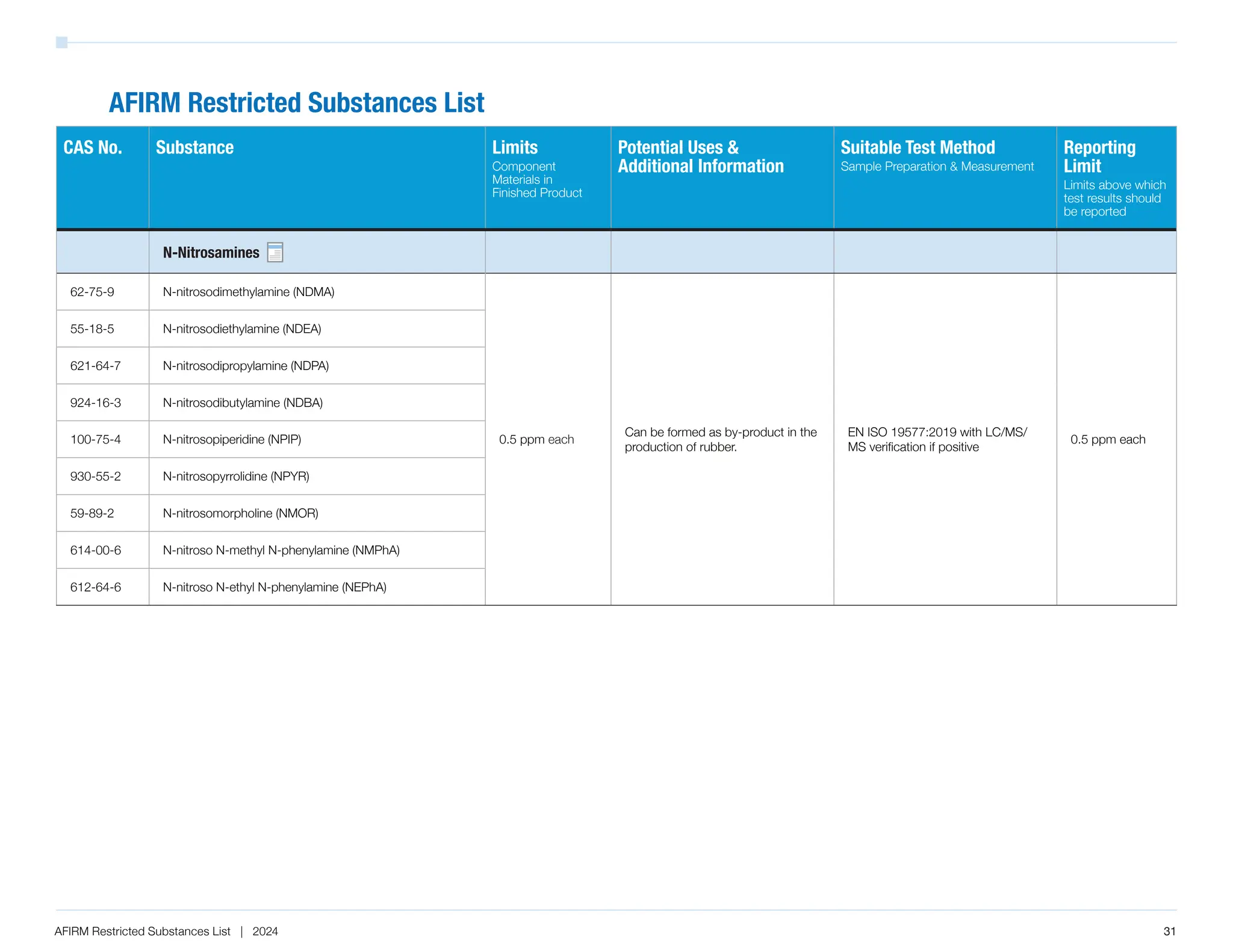Click the small blue square at top left
The height and width of the screenshot is (952, 1233).
tap(61, 42)
